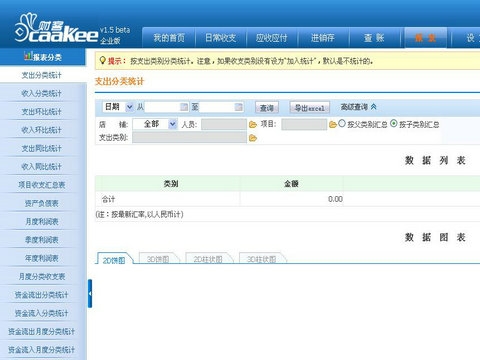Click the 人员 input field
Screen dimensions: 480x360
click(224, 124)
